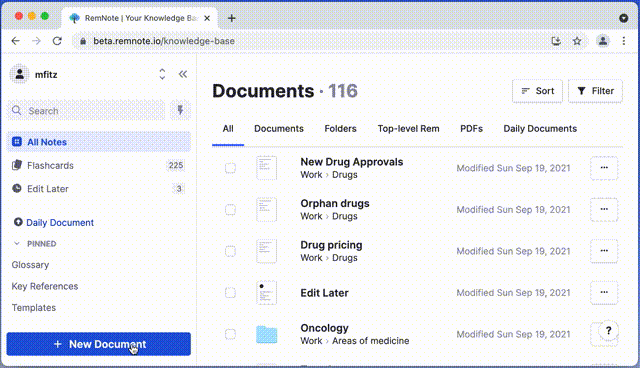
Task: Open the Oncology folder title
Action: (x=324, y=328)
